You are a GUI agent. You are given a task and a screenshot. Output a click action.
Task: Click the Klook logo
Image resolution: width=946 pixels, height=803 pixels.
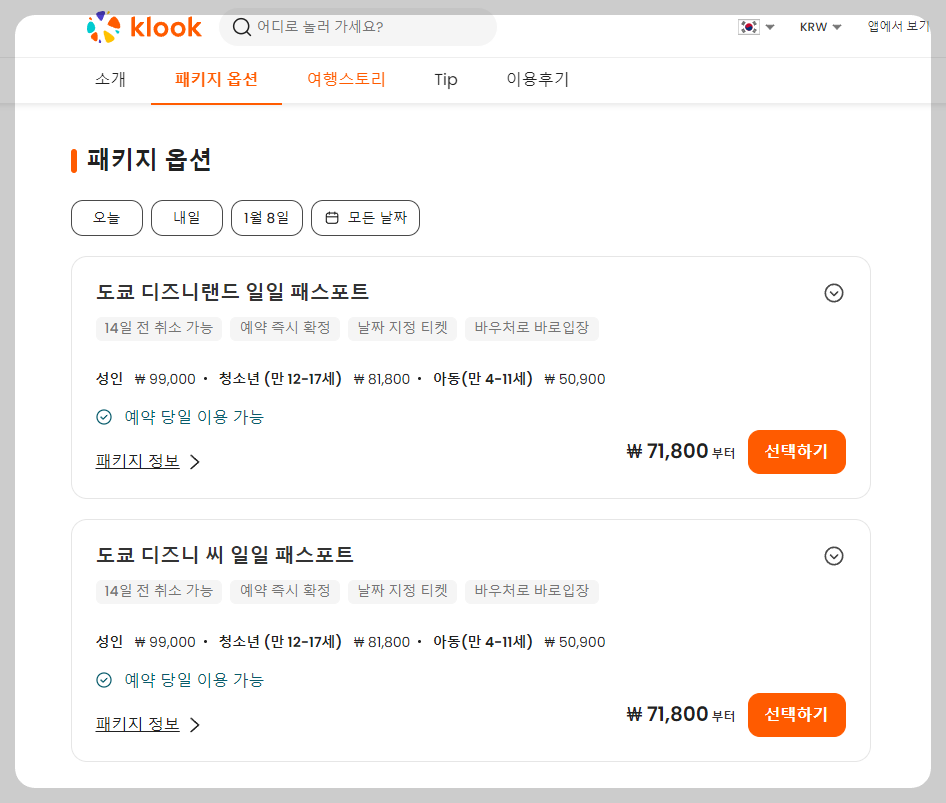pos(144,27)
